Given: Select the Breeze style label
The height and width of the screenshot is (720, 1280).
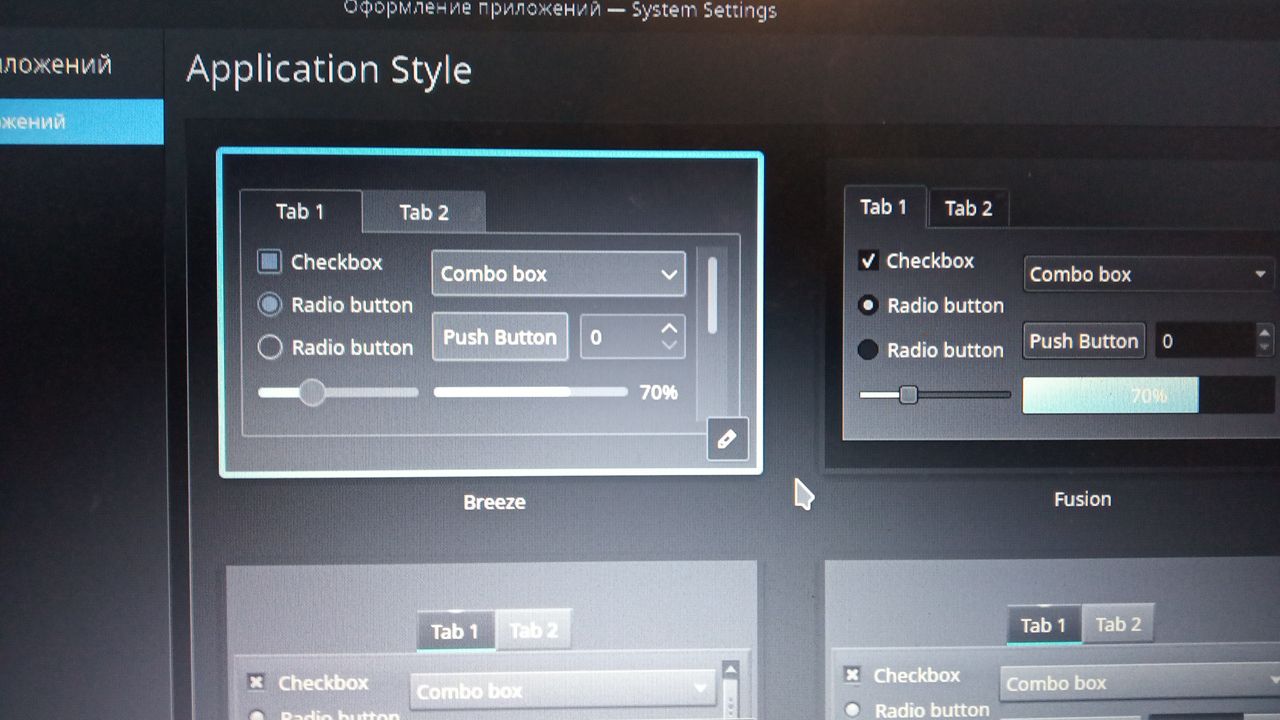Looking at the screenshot, I should pos(494,502).
